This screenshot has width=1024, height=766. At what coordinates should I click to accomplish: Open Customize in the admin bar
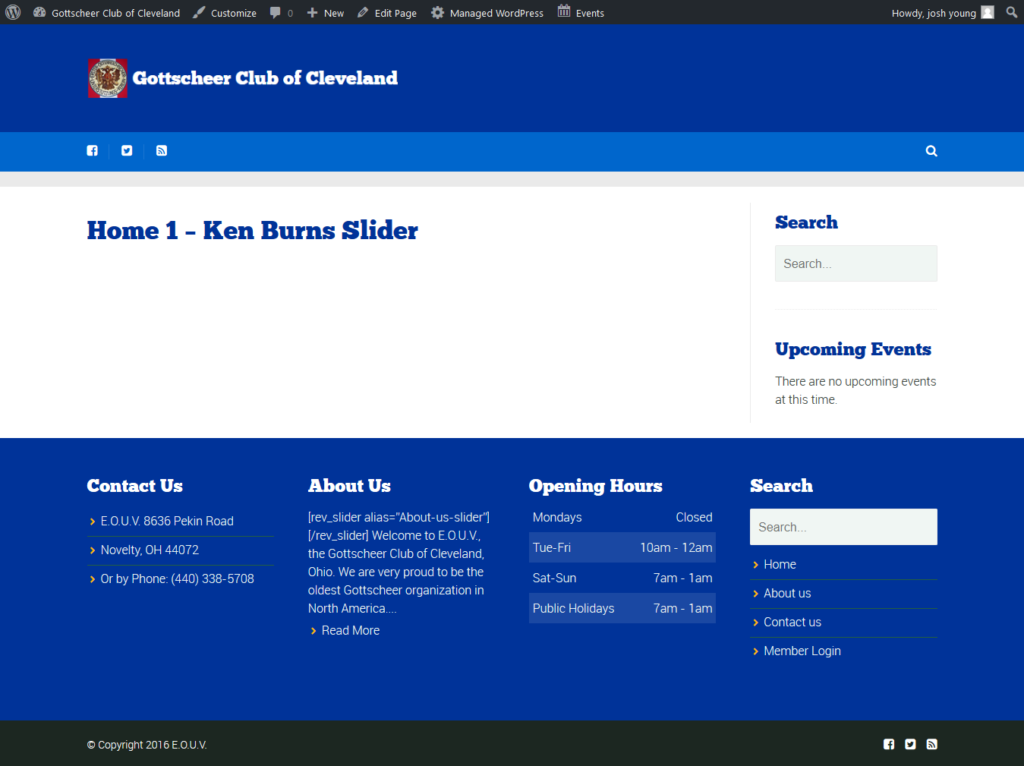[x=225, y=12]
